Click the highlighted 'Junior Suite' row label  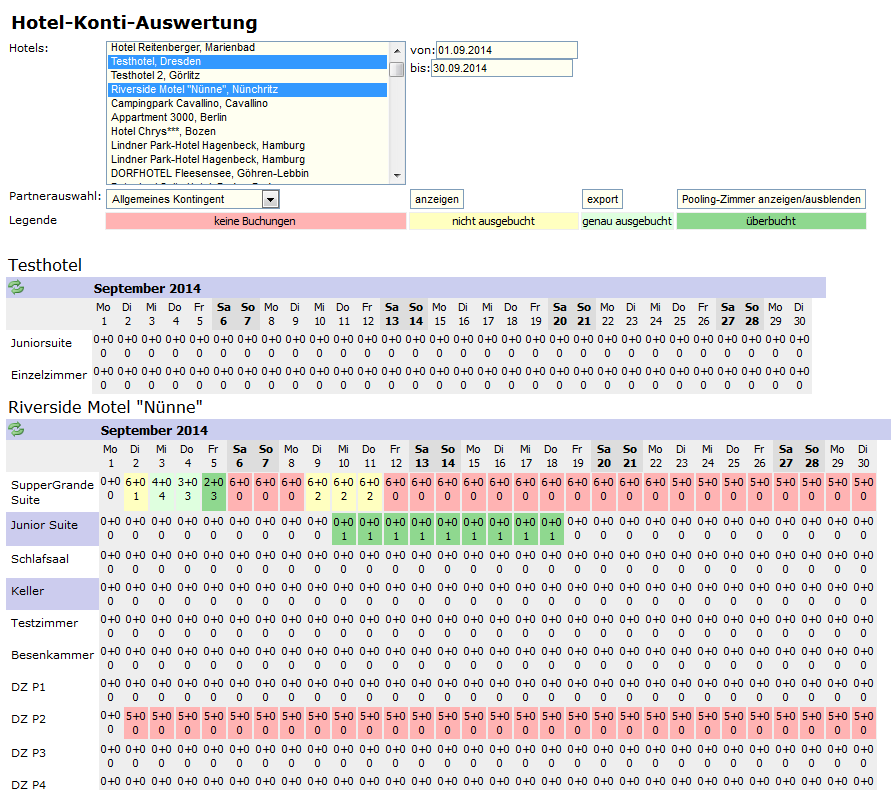point(52,525)
